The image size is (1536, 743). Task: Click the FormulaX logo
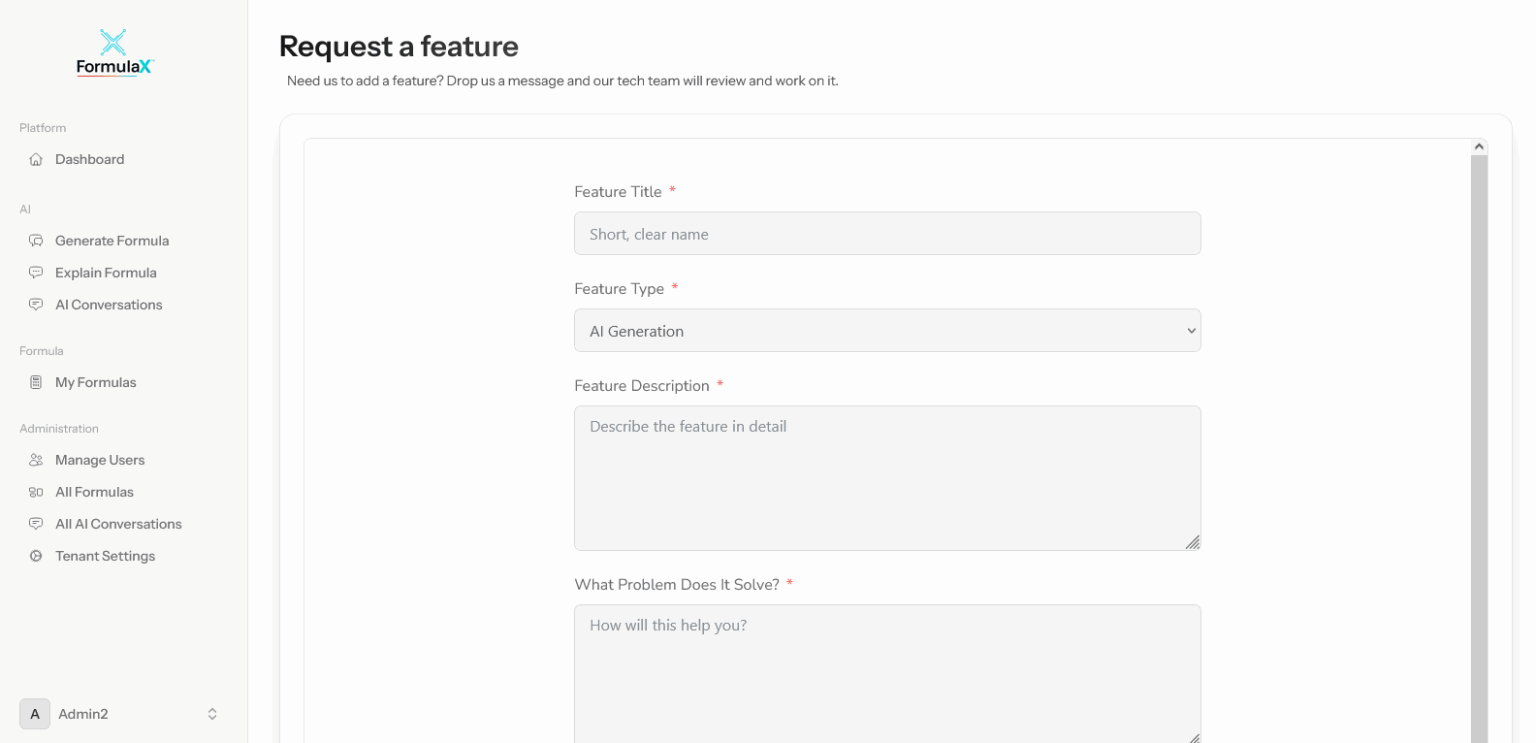coord(114,53)
